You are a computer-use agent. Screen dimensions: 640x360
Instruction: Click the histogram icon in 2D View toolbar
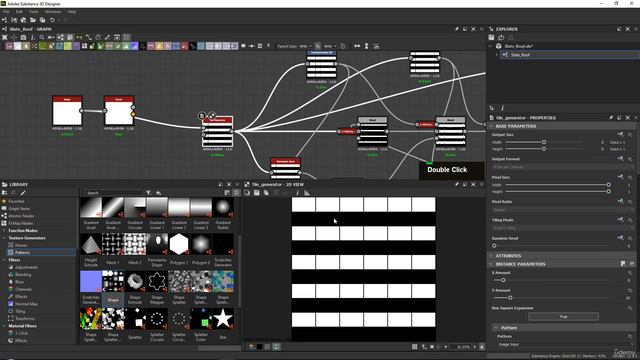[x=307, y=193]
